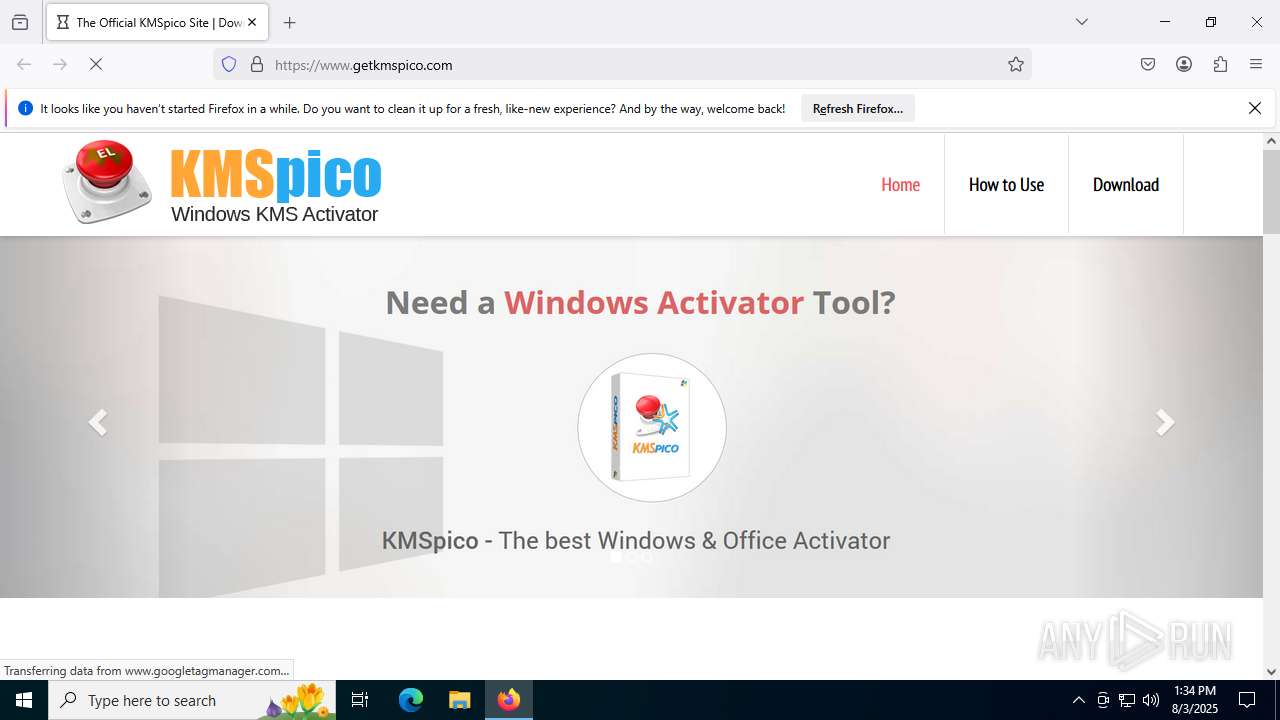Click Refresh Firefox button
Screen dimensions: 1280x720
click(858, 108)
